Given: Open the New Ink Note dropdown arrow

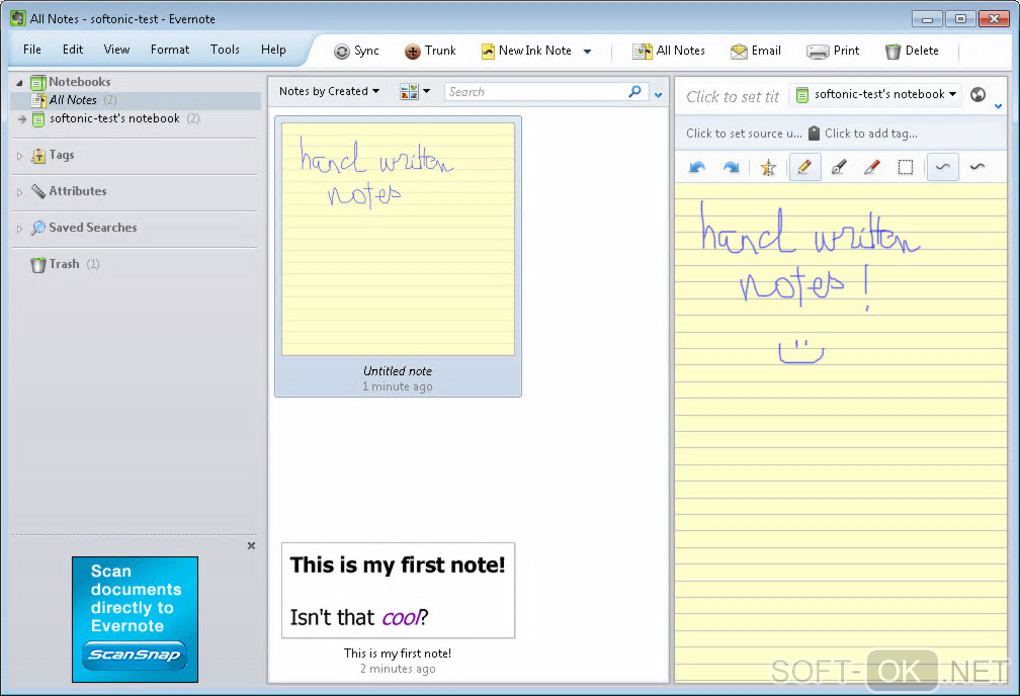Looking at the screenshot, I should coord(587,51).
